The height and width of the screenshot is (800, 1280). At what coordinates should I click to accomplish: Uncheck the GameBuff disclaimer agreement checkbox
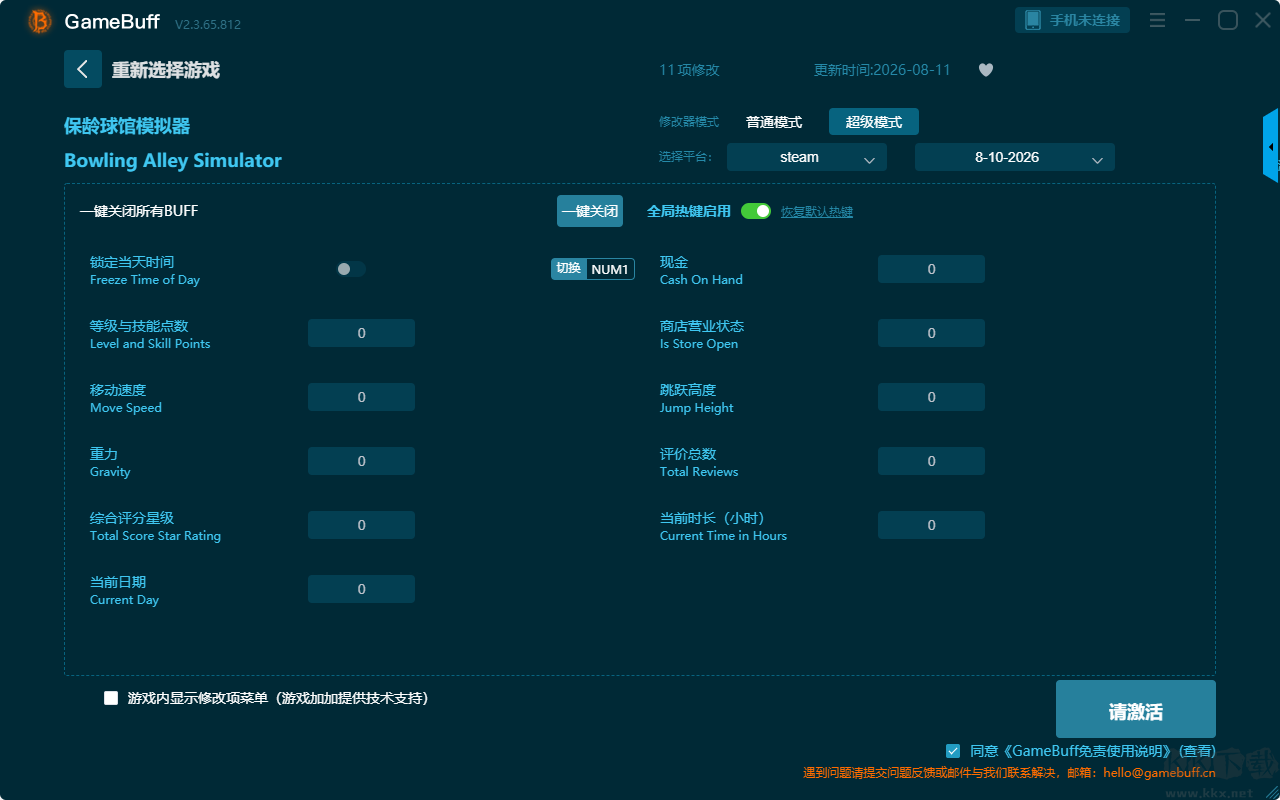point(953,750)
